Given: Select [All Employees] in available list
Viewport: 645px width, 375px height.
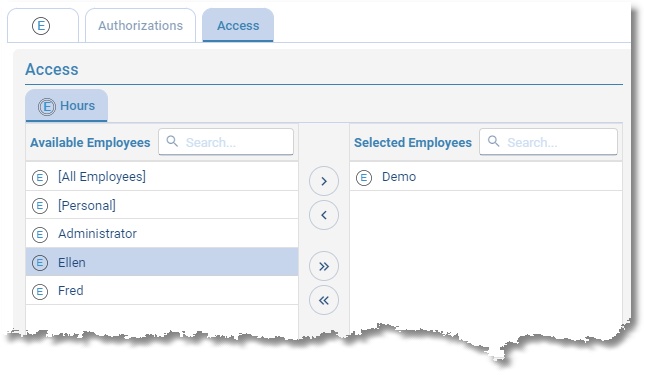Looking at the screenshot, I should coord(162,177).
